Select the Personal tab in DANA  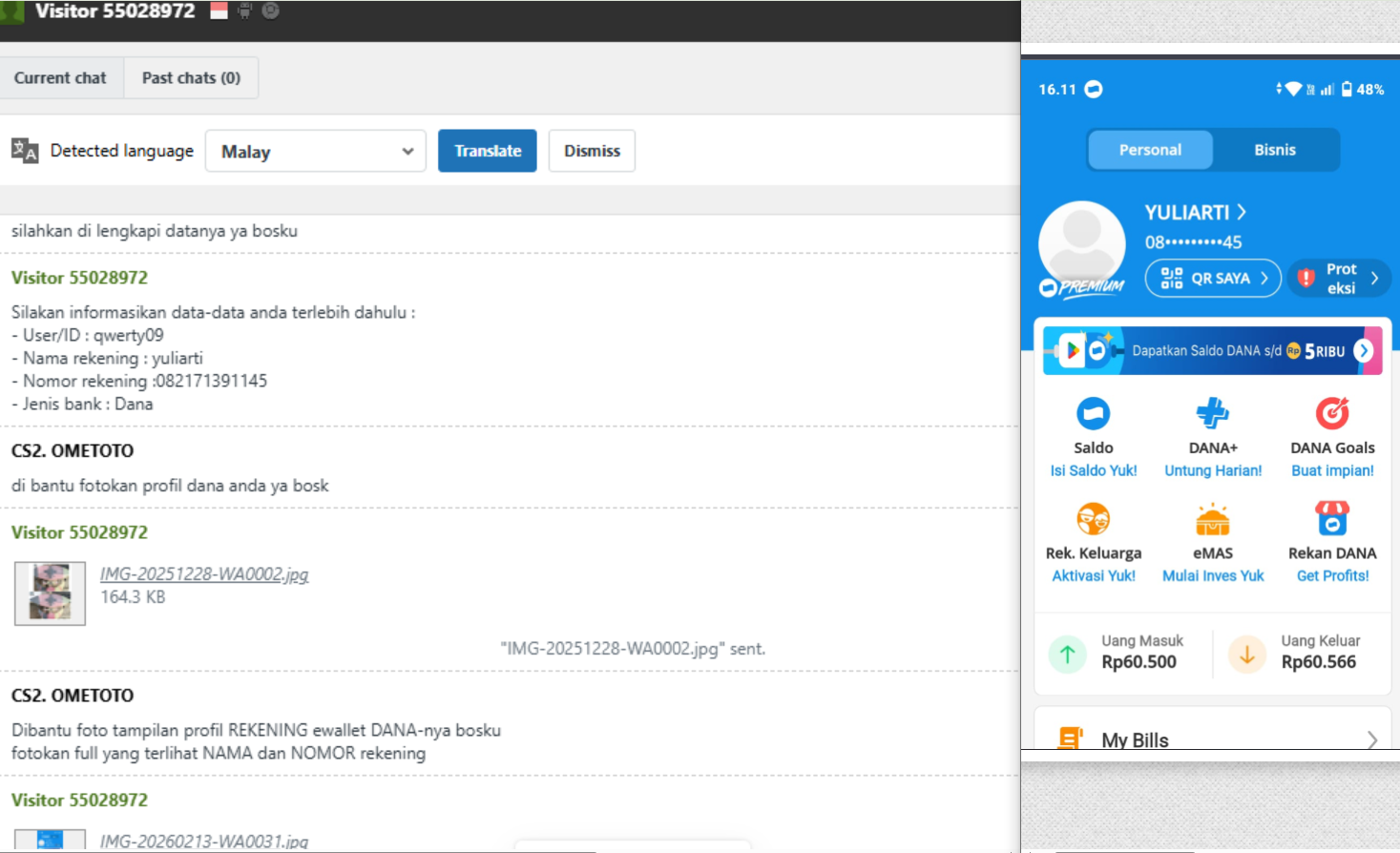tap(1150, 150)
